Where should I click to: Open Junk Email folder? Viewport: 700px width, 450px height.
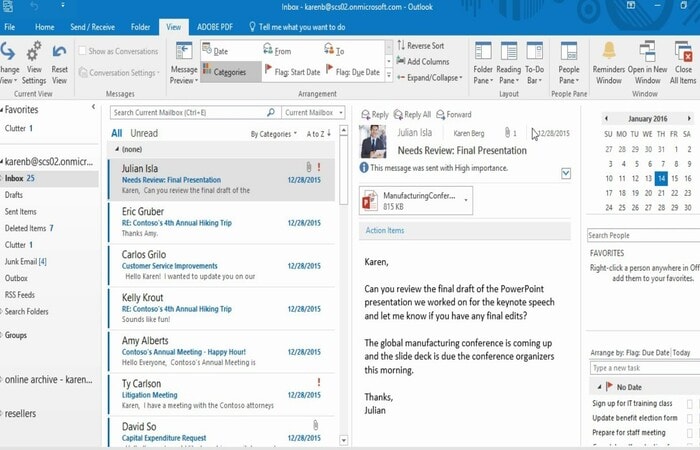25,262
